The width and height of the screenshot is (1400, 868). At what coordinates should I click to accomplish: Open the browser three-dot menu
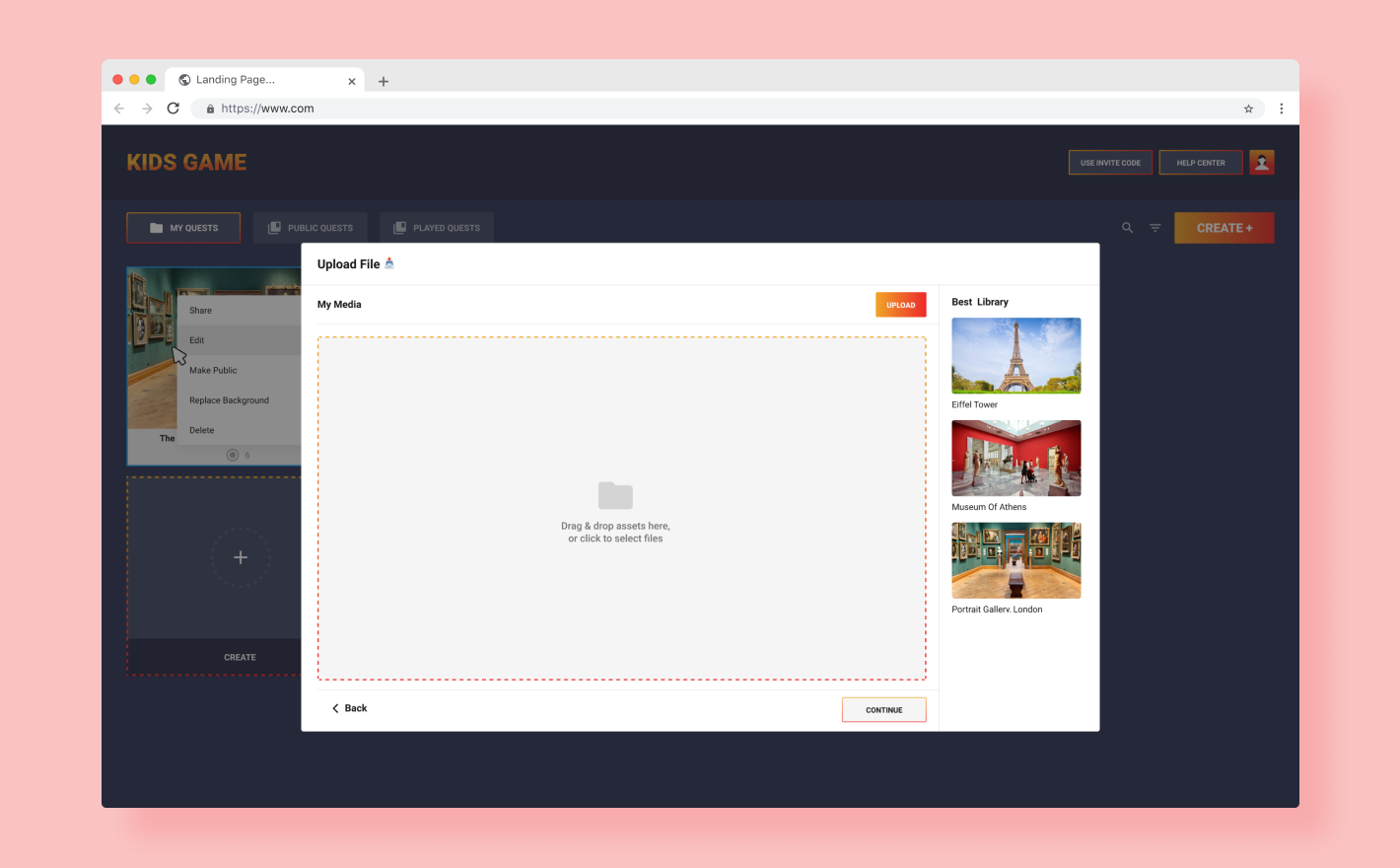pos(1281,108)
